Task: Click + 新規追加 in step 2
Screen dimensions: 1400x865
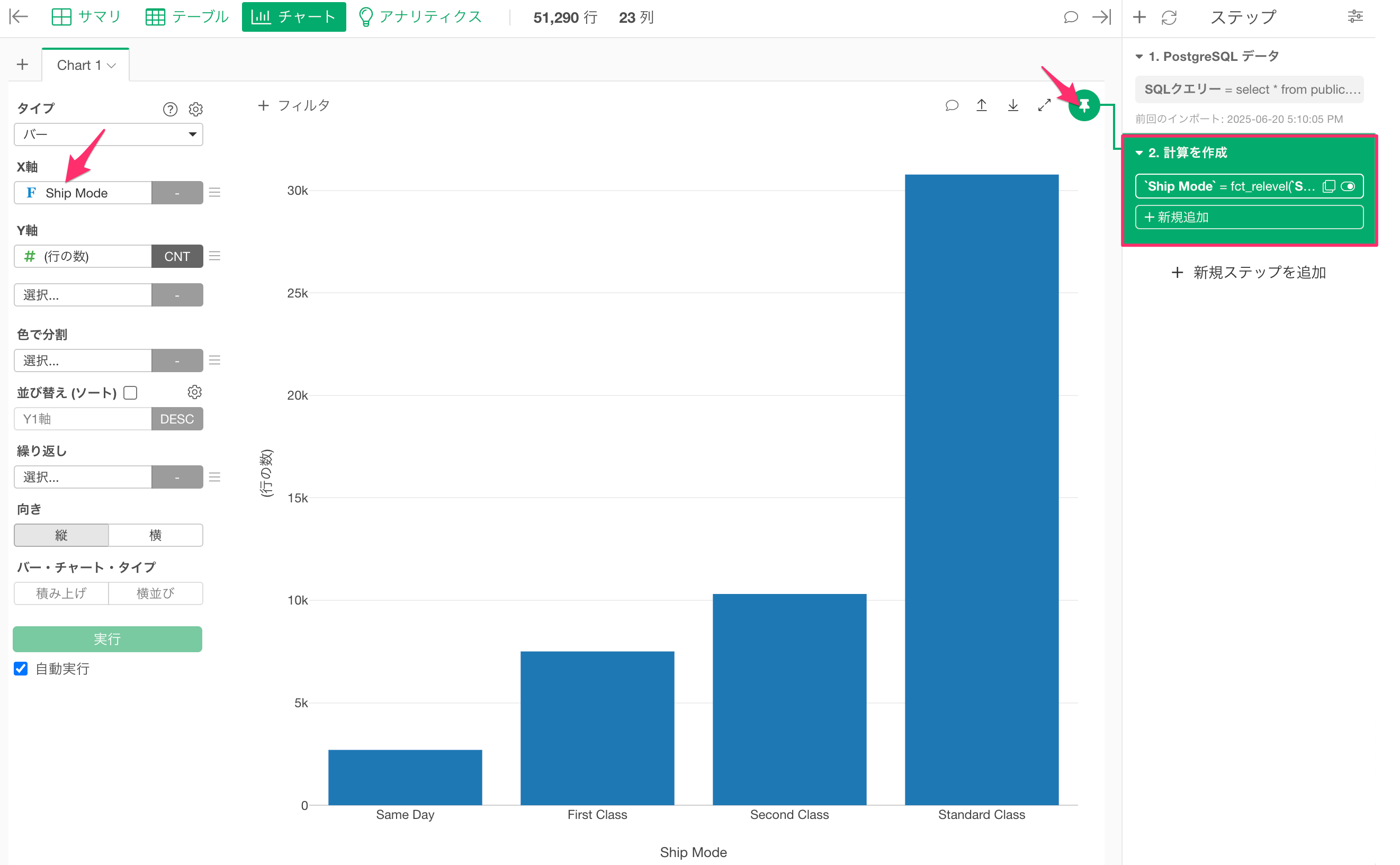Action: click(1249, 217)
